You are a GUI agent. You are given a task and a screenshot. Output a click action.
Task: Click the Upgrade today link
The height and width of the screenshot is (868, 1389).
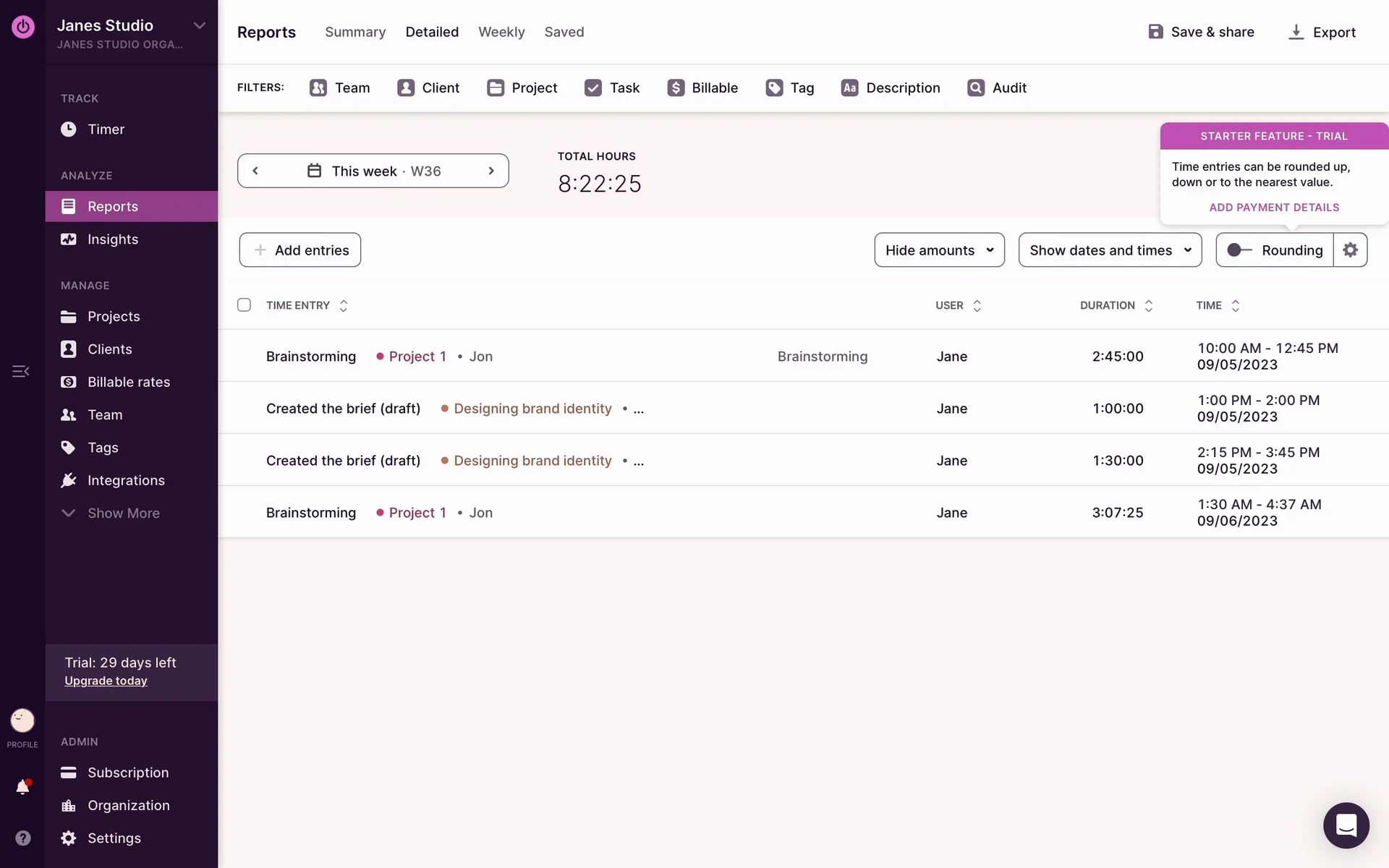click(106, 681)
